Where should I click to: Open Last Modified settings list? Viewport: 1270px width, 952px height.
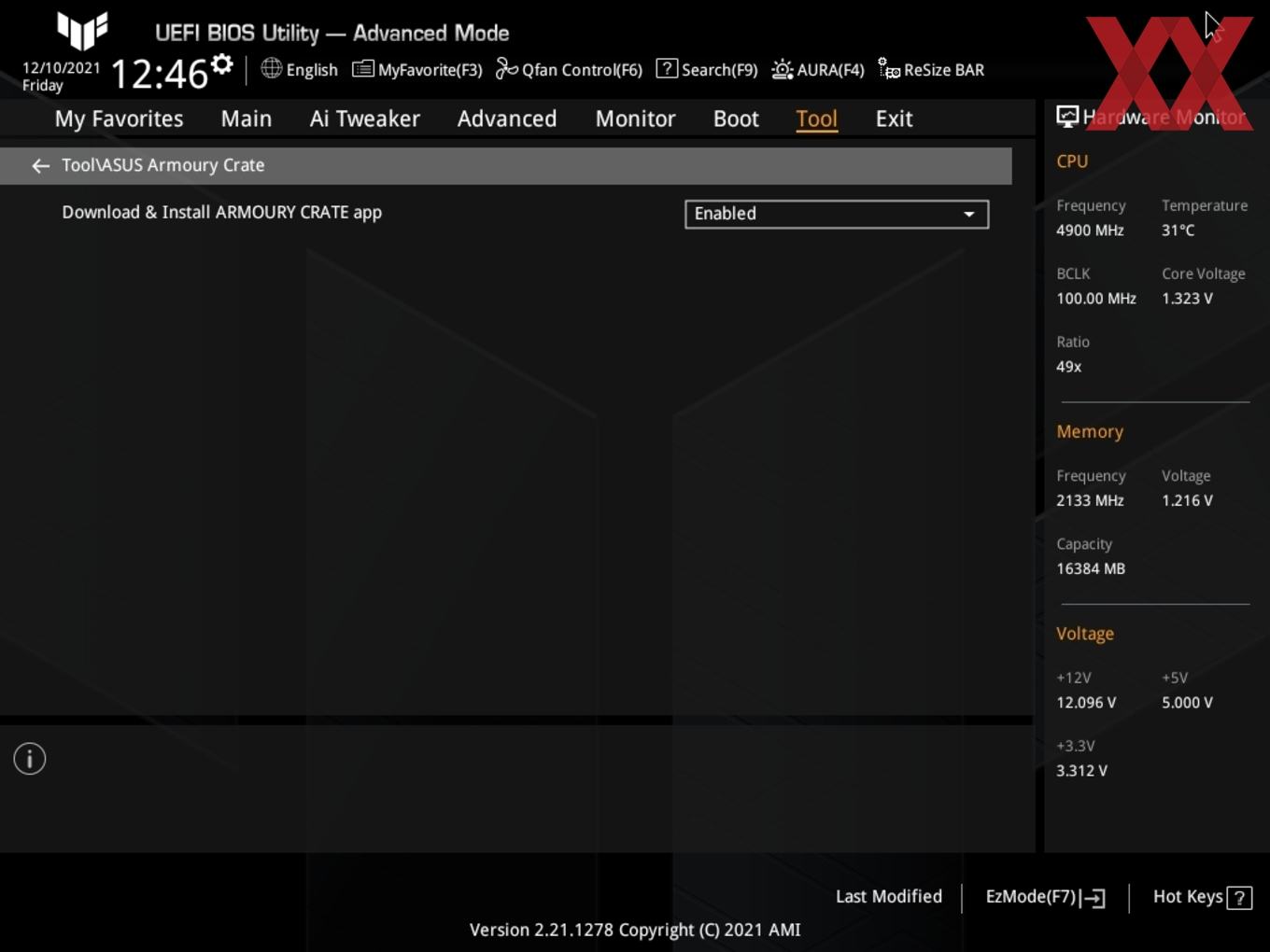889,896
